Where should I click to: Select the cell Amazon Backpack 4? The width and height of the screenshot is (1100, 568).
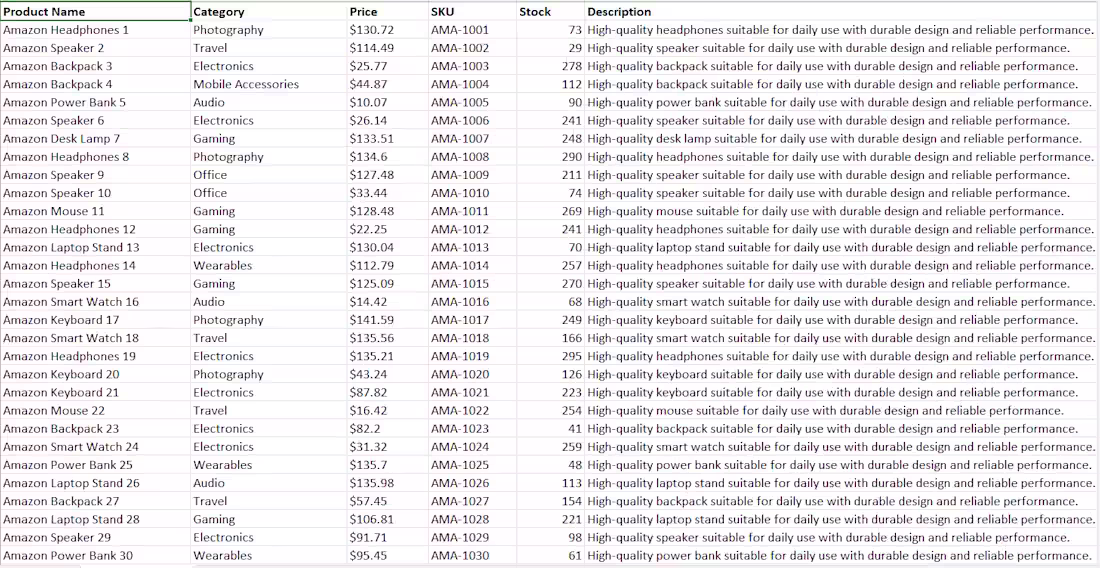[95, 85]
